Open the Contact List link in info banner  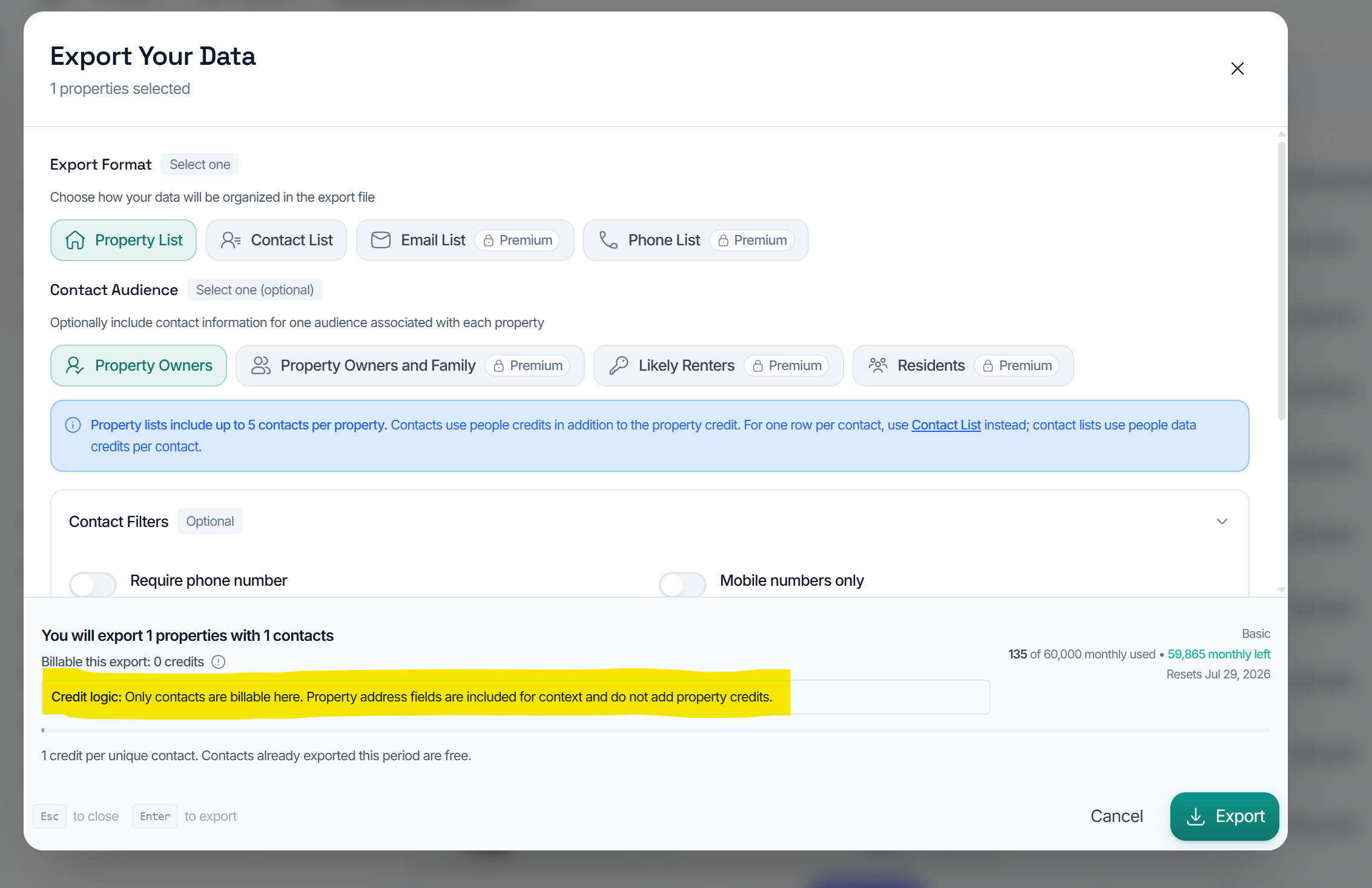point(946,425)
